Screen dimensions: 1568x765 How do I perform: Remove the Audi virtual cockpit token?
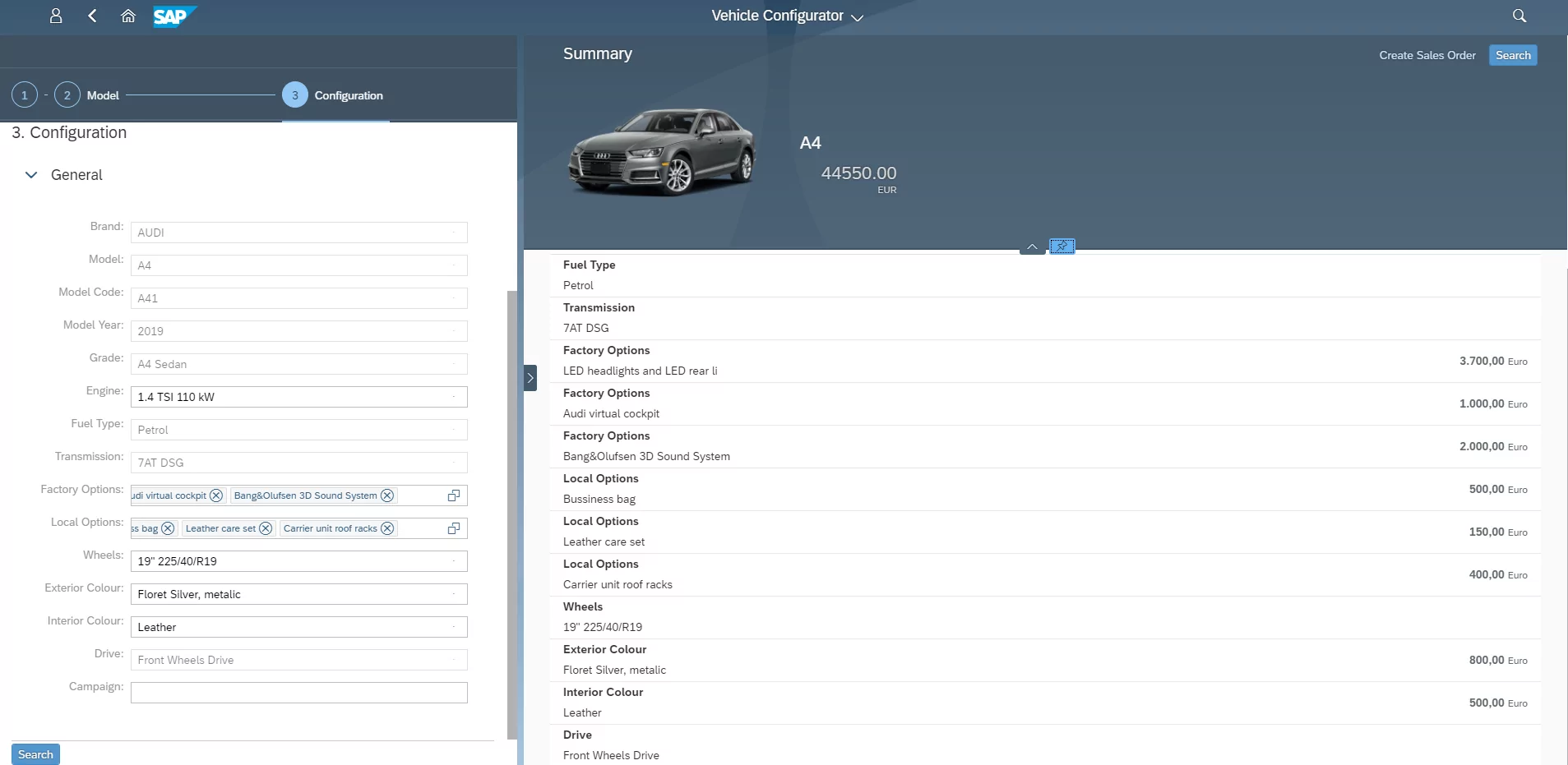coord(216,495)
